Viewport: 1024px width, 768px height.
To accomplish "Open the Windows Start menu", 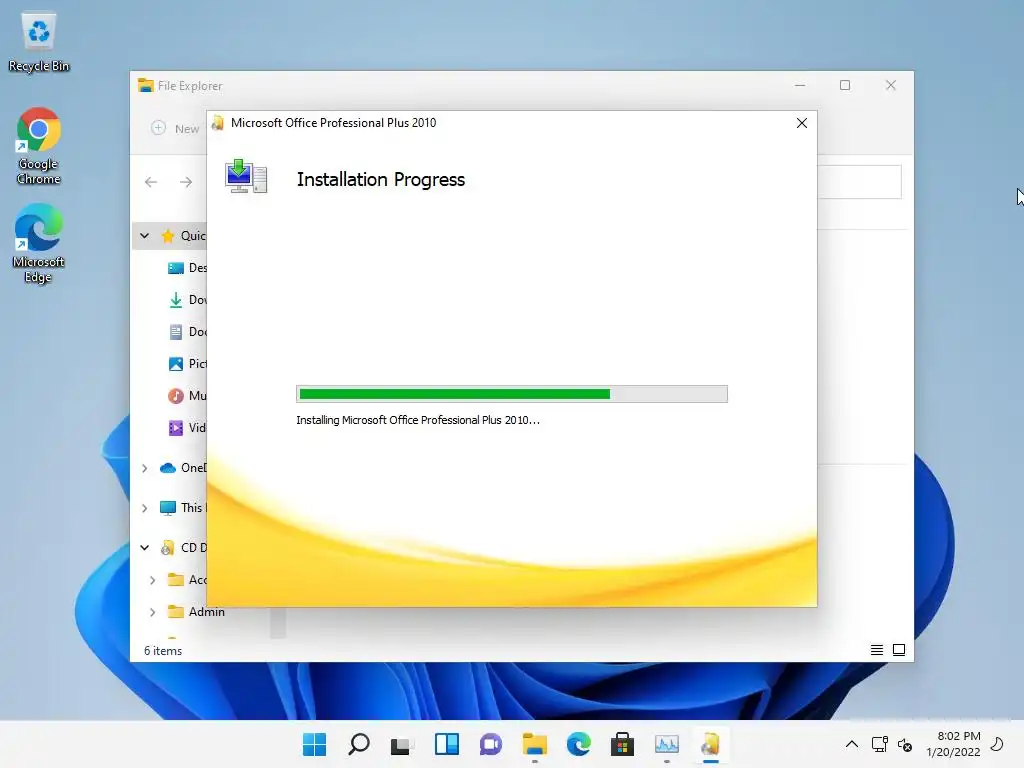I will [314, 744].
